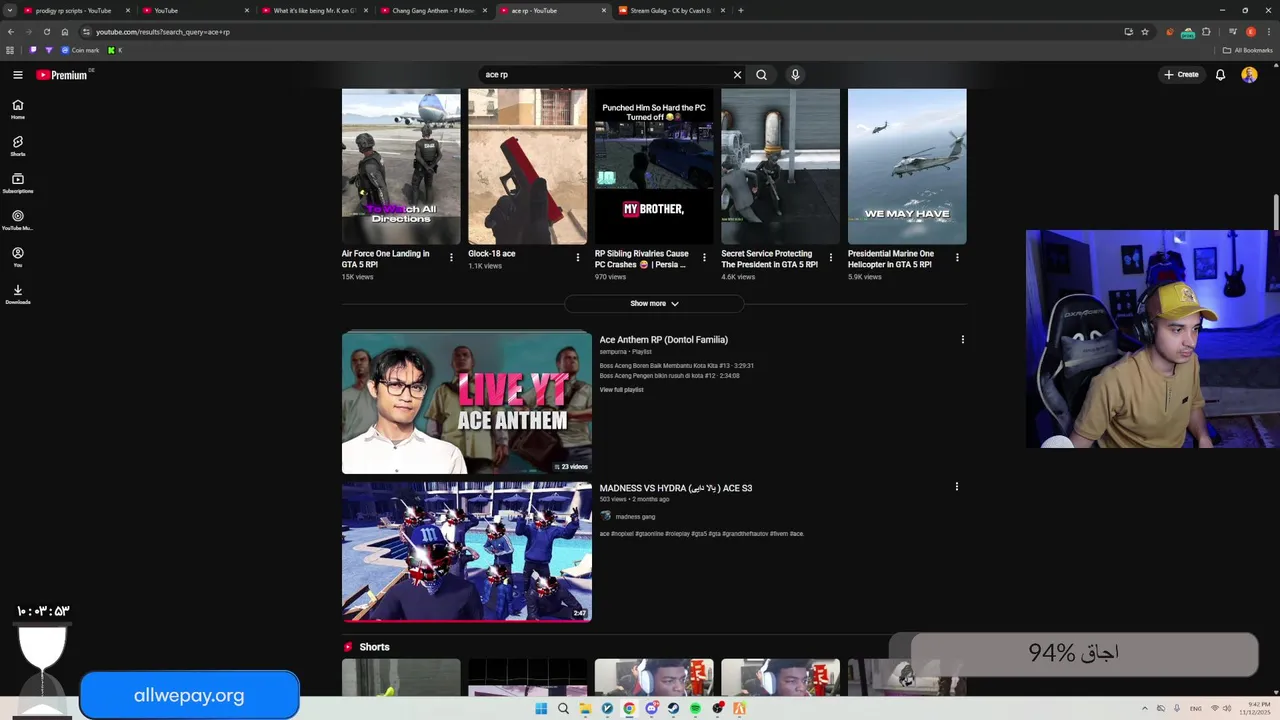Open YouTube notifications bell

pos(1220,75)
